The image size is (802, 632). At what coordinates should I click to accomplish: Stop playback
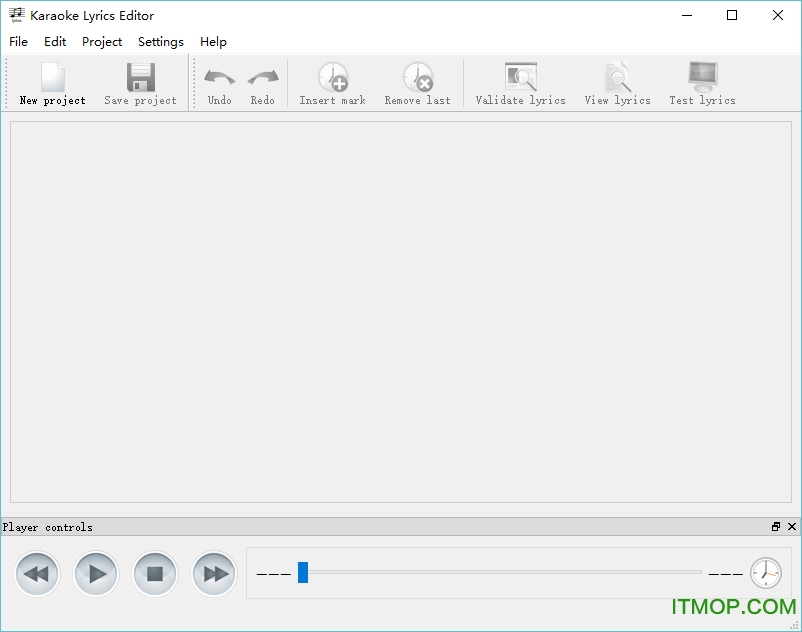(155, 573)
